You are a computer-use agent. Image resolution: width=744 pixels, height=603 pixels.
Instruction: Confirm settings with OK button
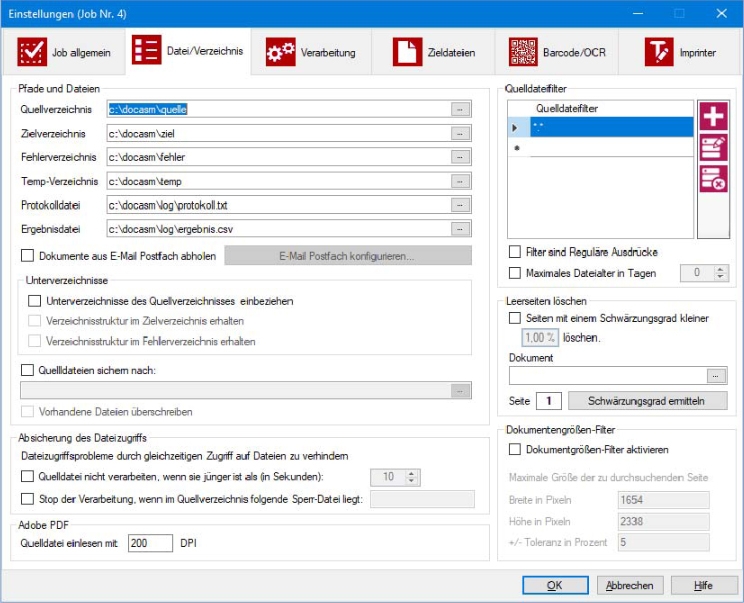coord(555,586)
